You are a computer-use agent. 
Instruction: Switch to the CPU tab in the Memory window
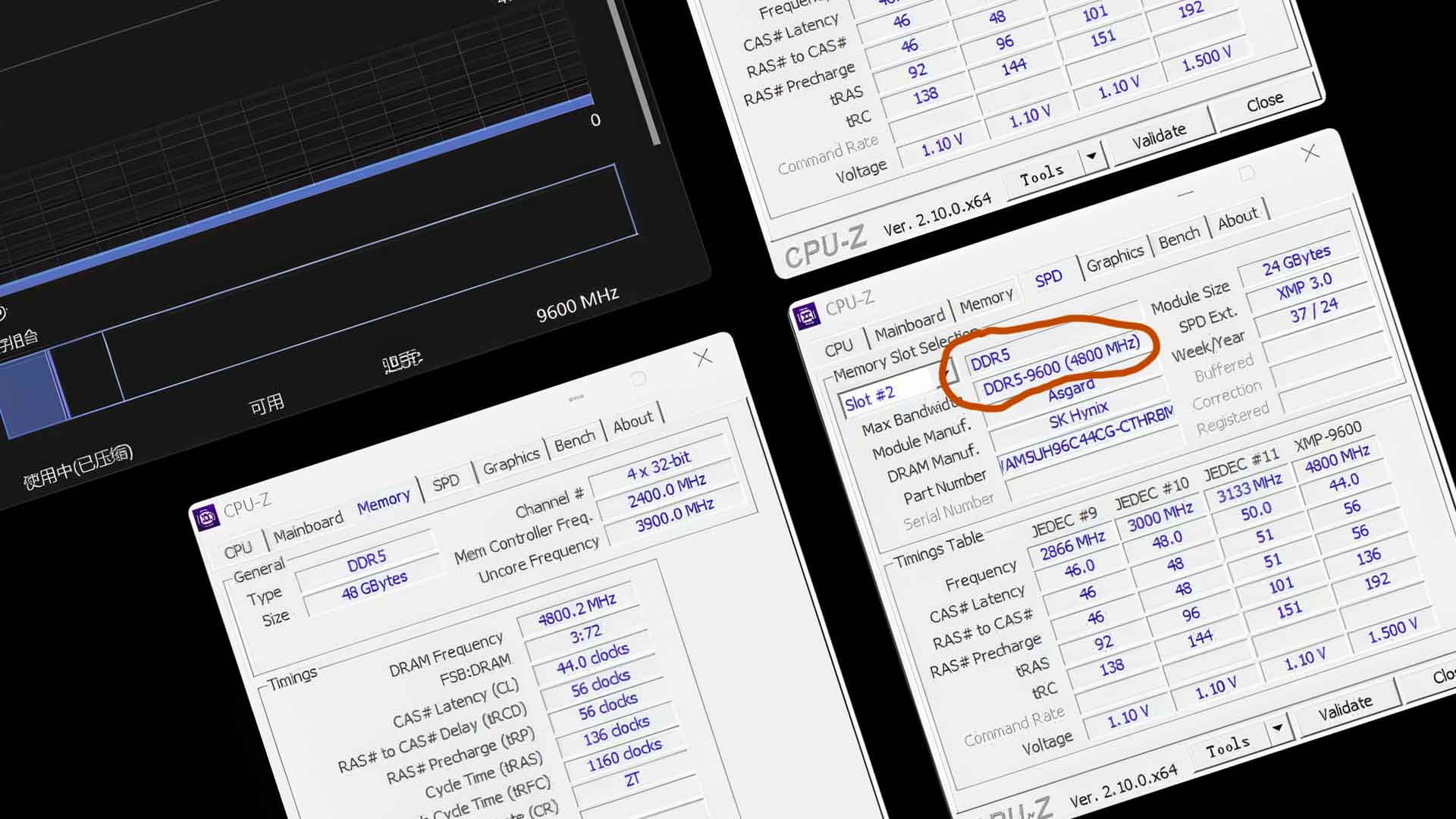click(238, 549)
